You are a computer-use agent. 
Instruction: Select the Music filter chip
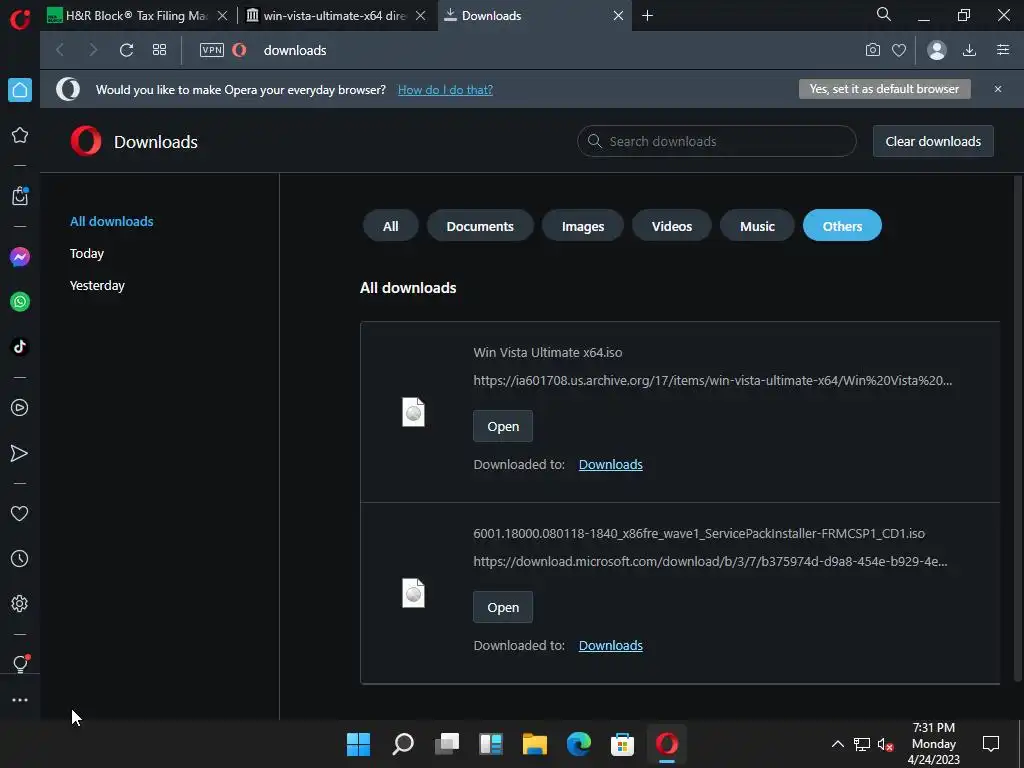coord(757,226)
